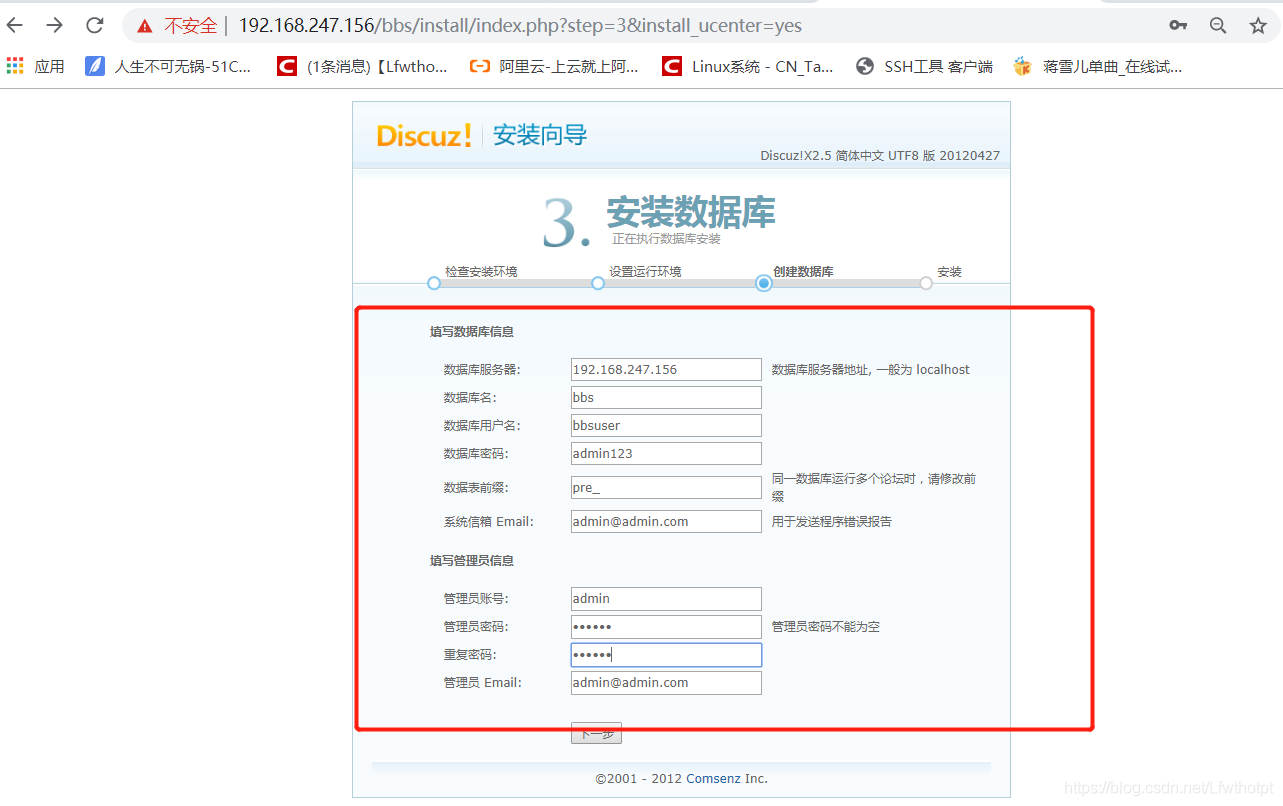1283x806 pixels.
Task: Click the address bar URL
Action: [x=520, y=26]
